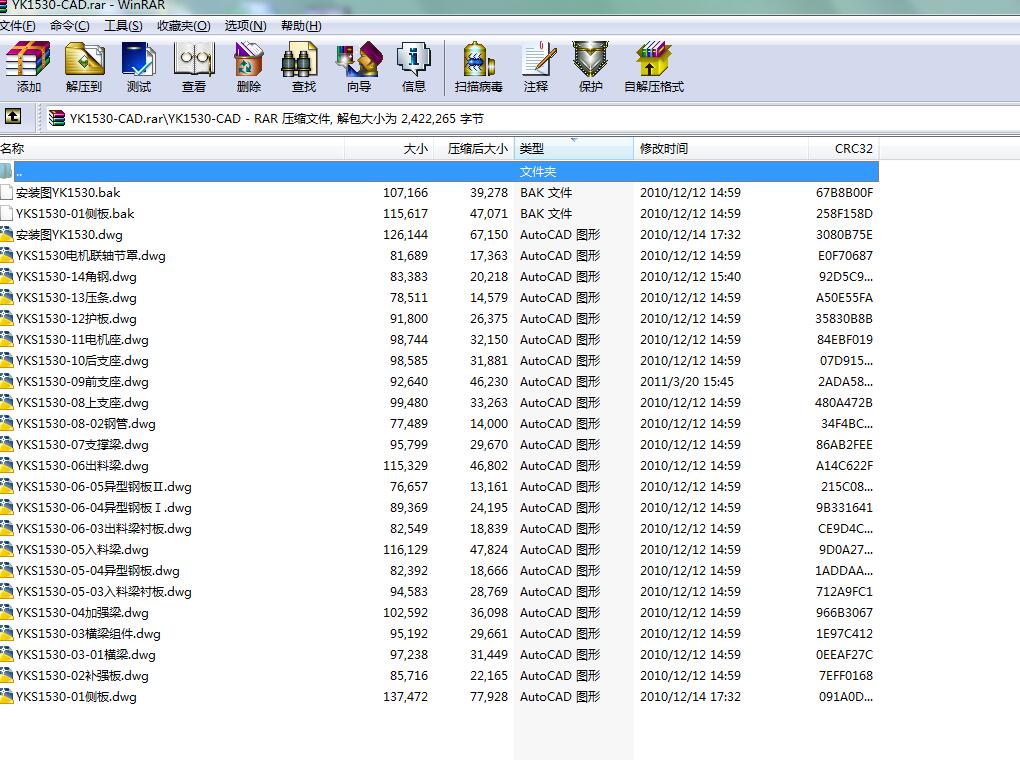Click the CRC32 value 67B8B00F
Viewport: 1020px width, 760px height.
click(x=844, y=193)
